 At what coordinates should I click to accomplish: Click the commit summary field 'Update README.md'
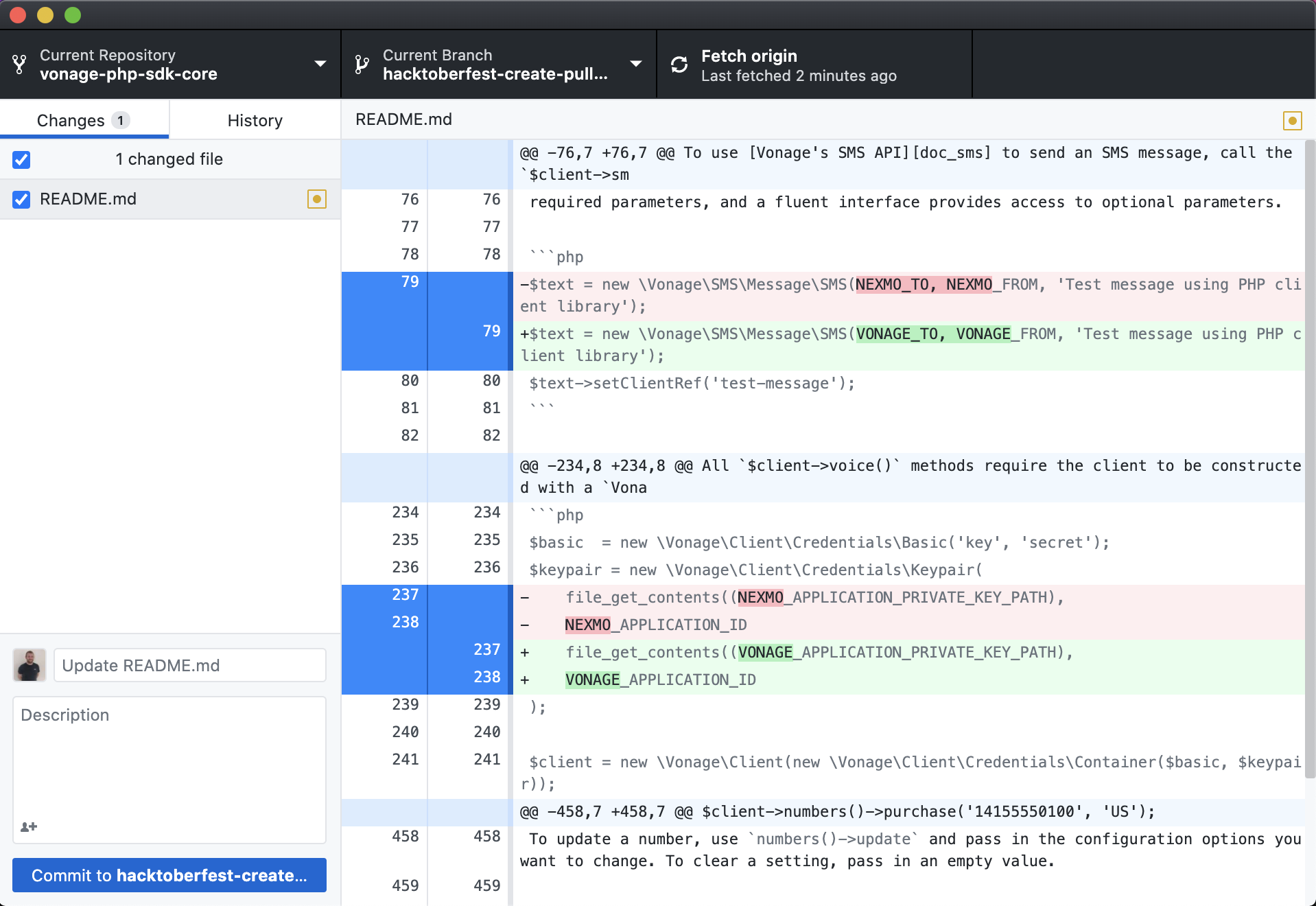tap(190, 665)
